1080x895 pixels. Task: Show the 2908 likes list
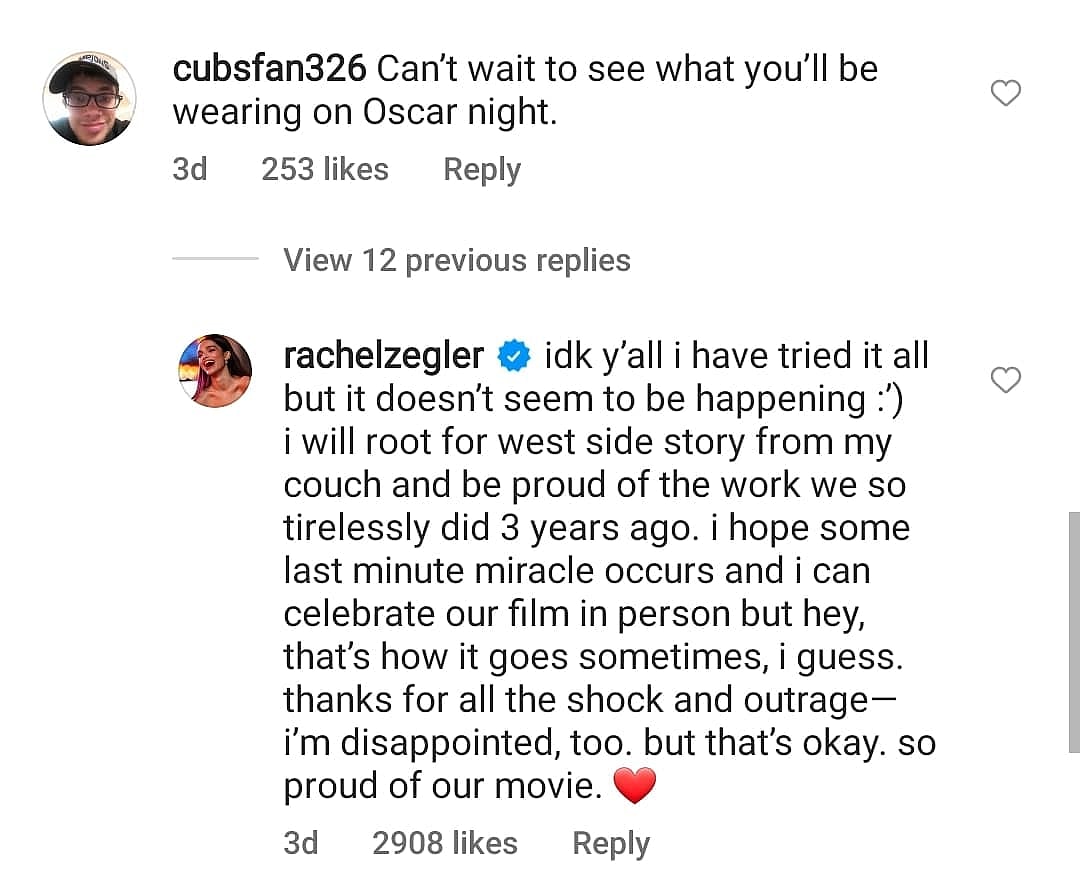tap(445, 843)
